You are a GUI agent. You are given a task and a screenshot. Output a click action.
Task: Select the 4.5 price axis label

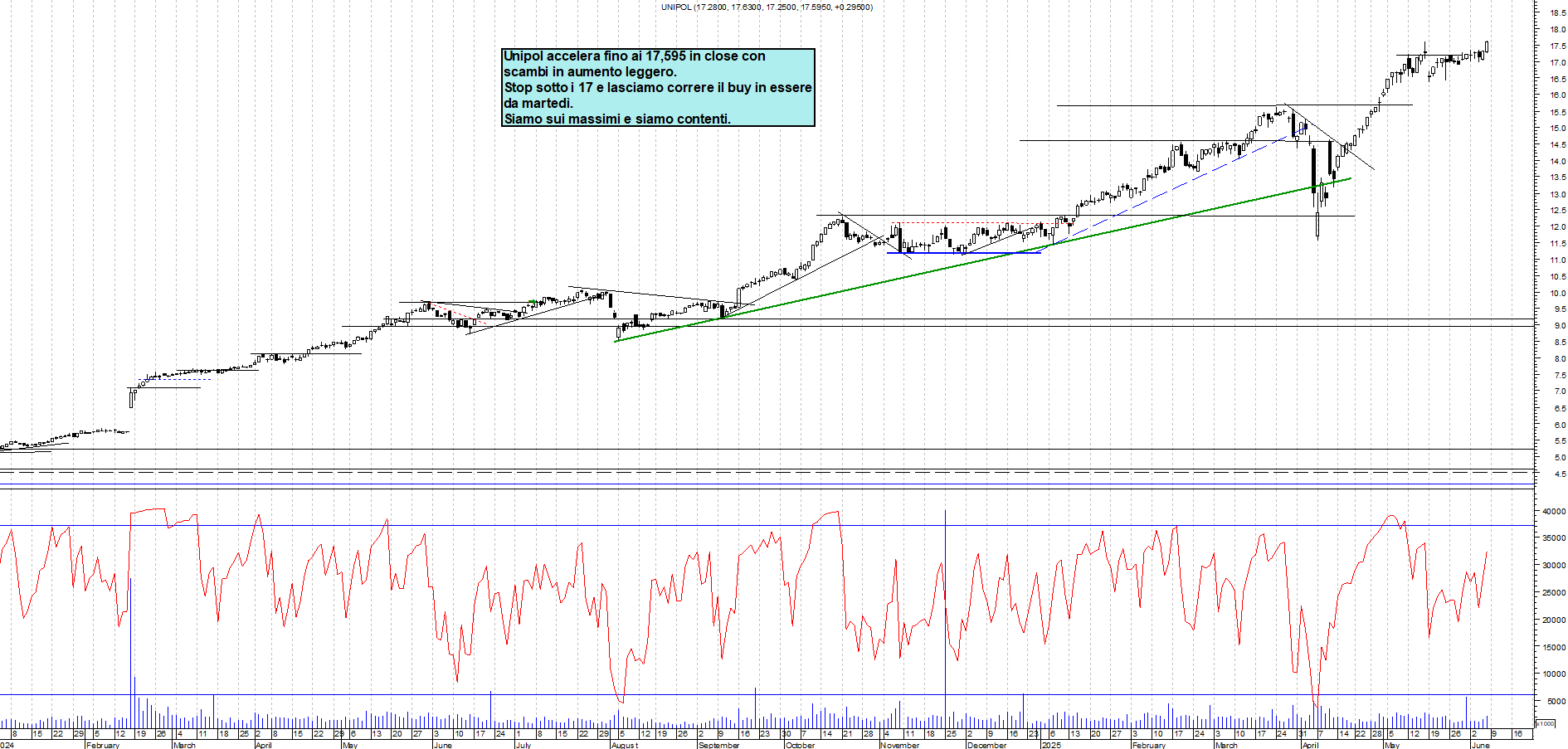1559,474
